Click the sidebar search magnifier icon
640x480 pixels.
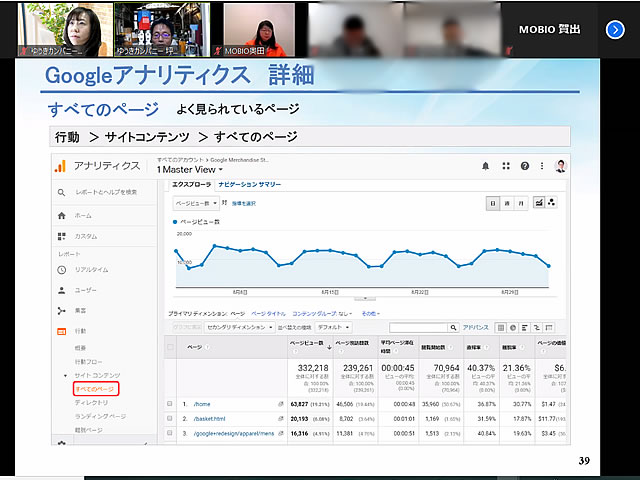61,192
